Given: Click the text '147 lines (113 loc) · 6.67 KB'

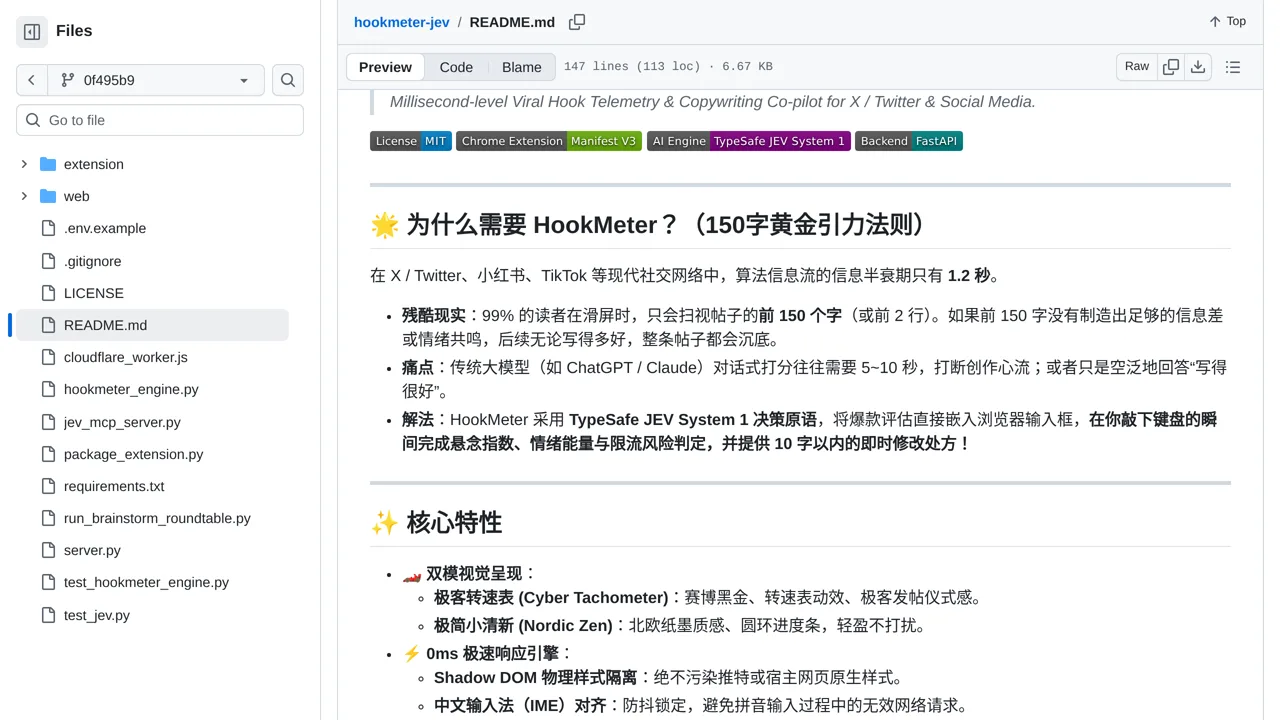Looking at the screenshot, I should coord(668,67).
